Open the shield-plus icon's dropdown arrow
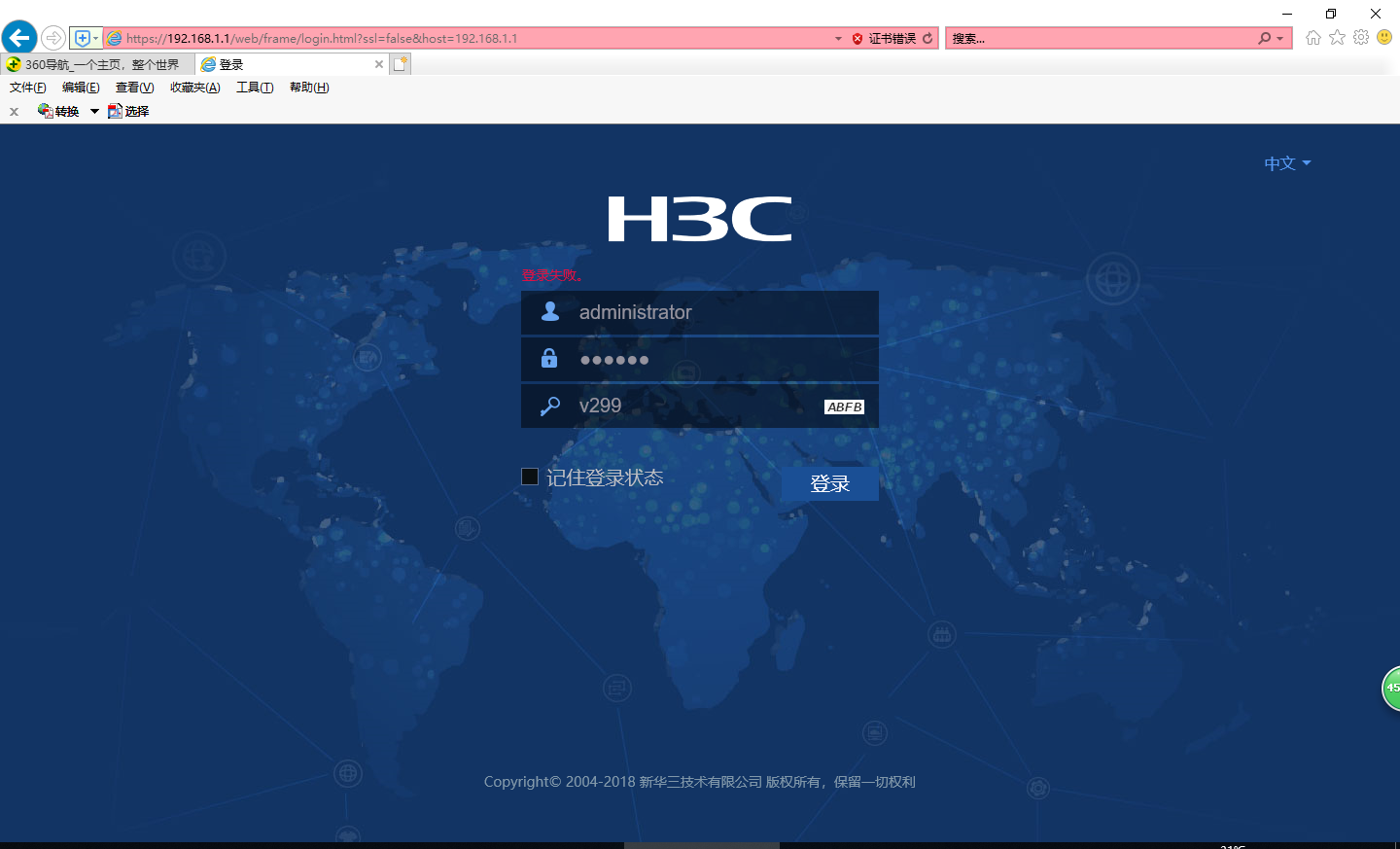Viewport: 1400px width, 849px height. coord(95,38)
